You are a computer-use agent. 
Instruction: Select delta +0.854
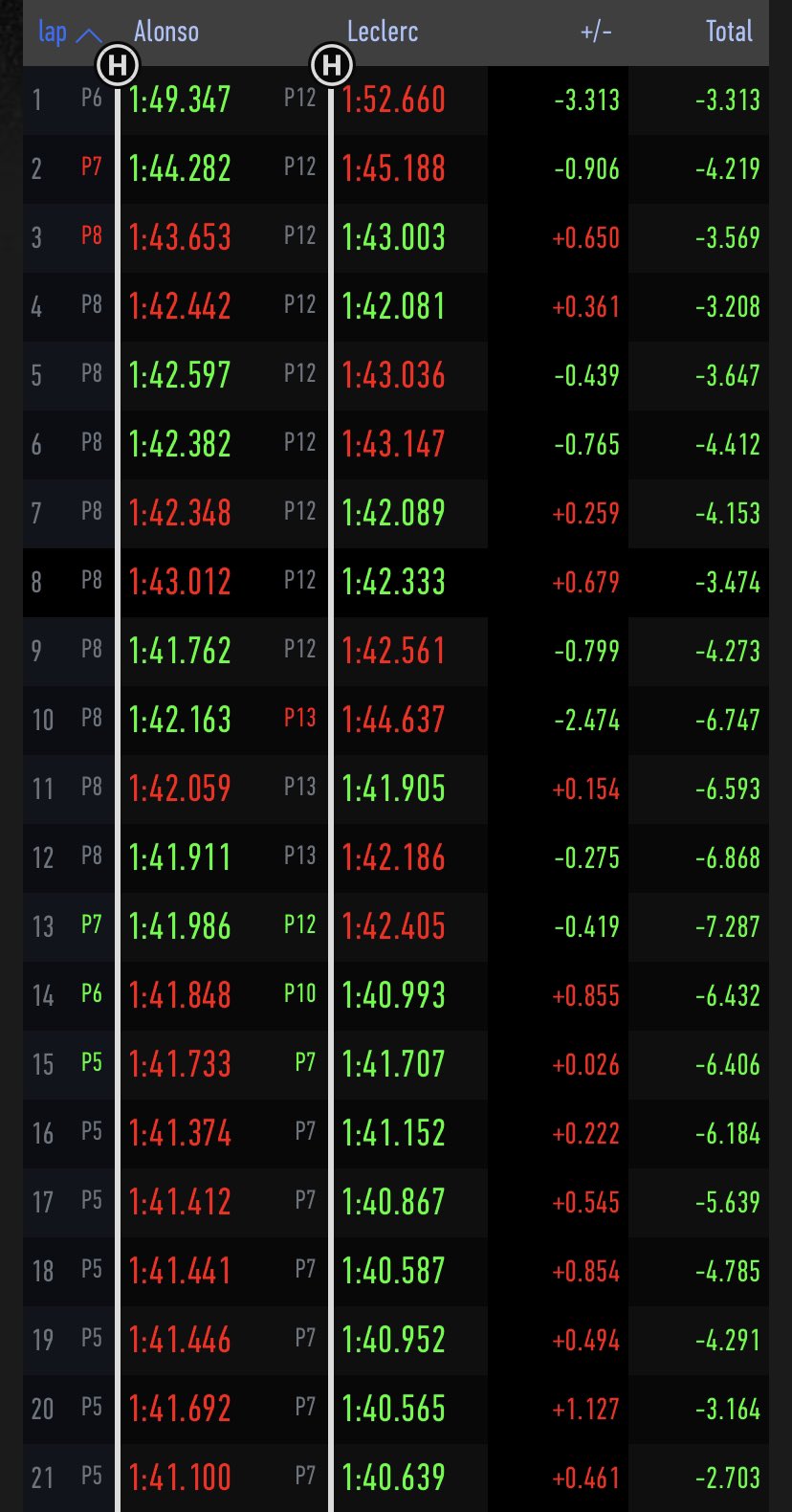pyautogui.click(x=586, y=1272)
